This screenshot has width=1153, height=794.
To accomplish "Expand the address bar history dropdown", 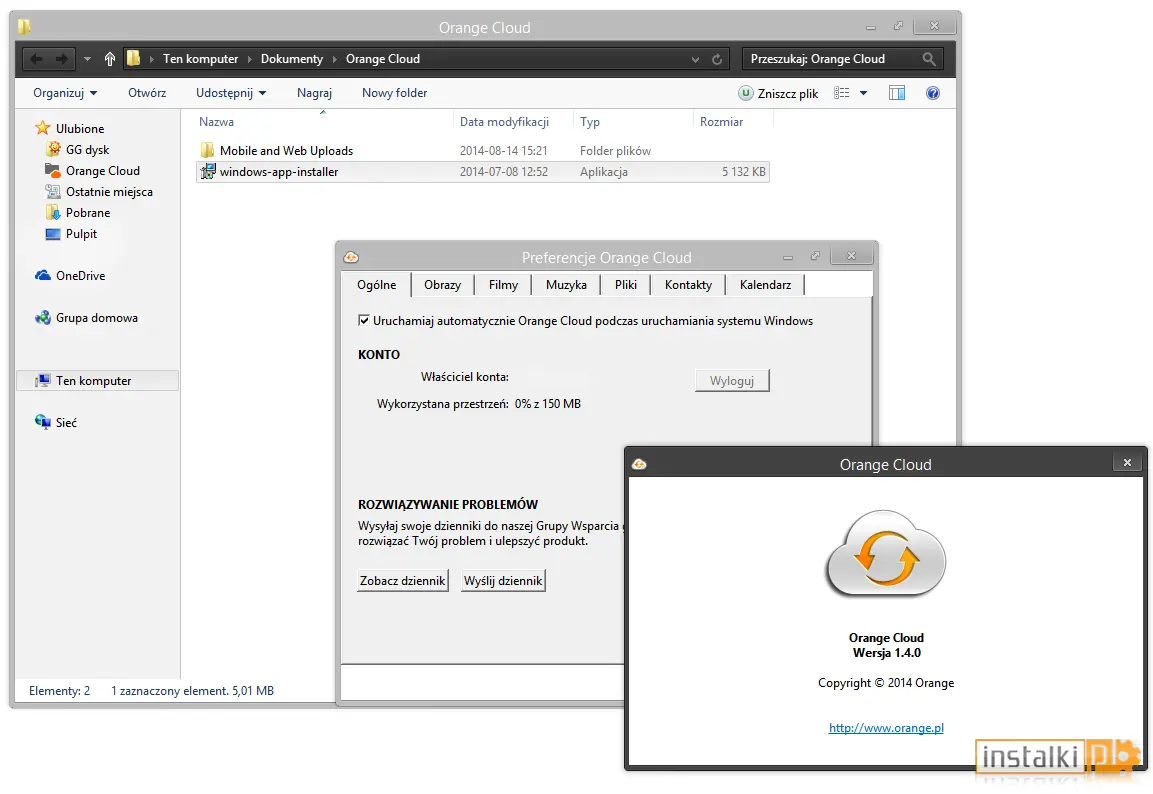I will pyautogui.click(x=695, y=60).
